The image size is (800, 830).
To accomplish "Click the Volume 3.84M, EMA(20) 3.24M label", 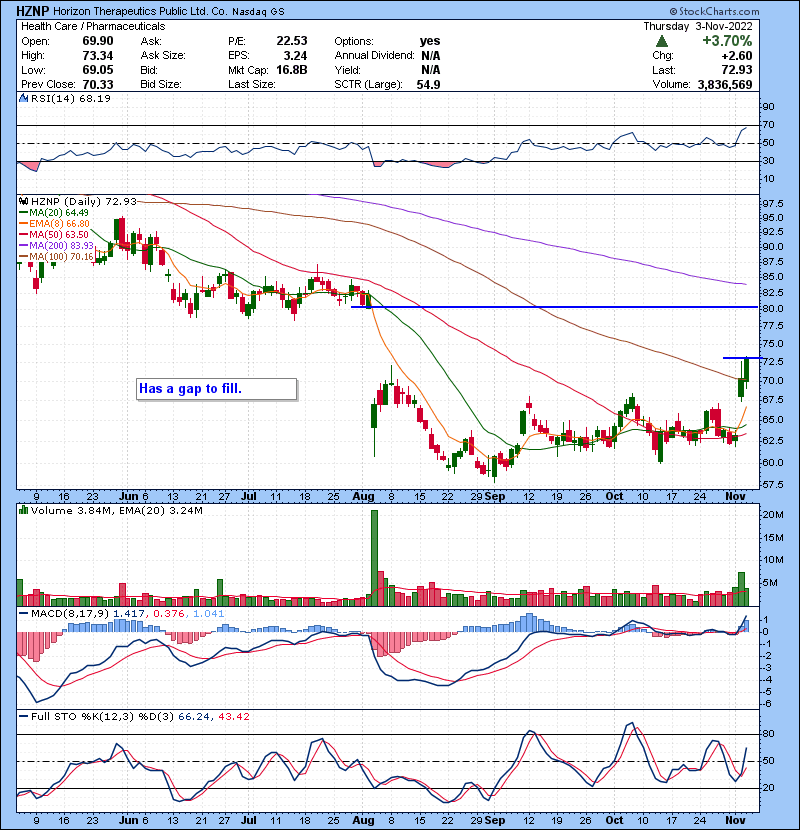I will click(x=116, y=511).
